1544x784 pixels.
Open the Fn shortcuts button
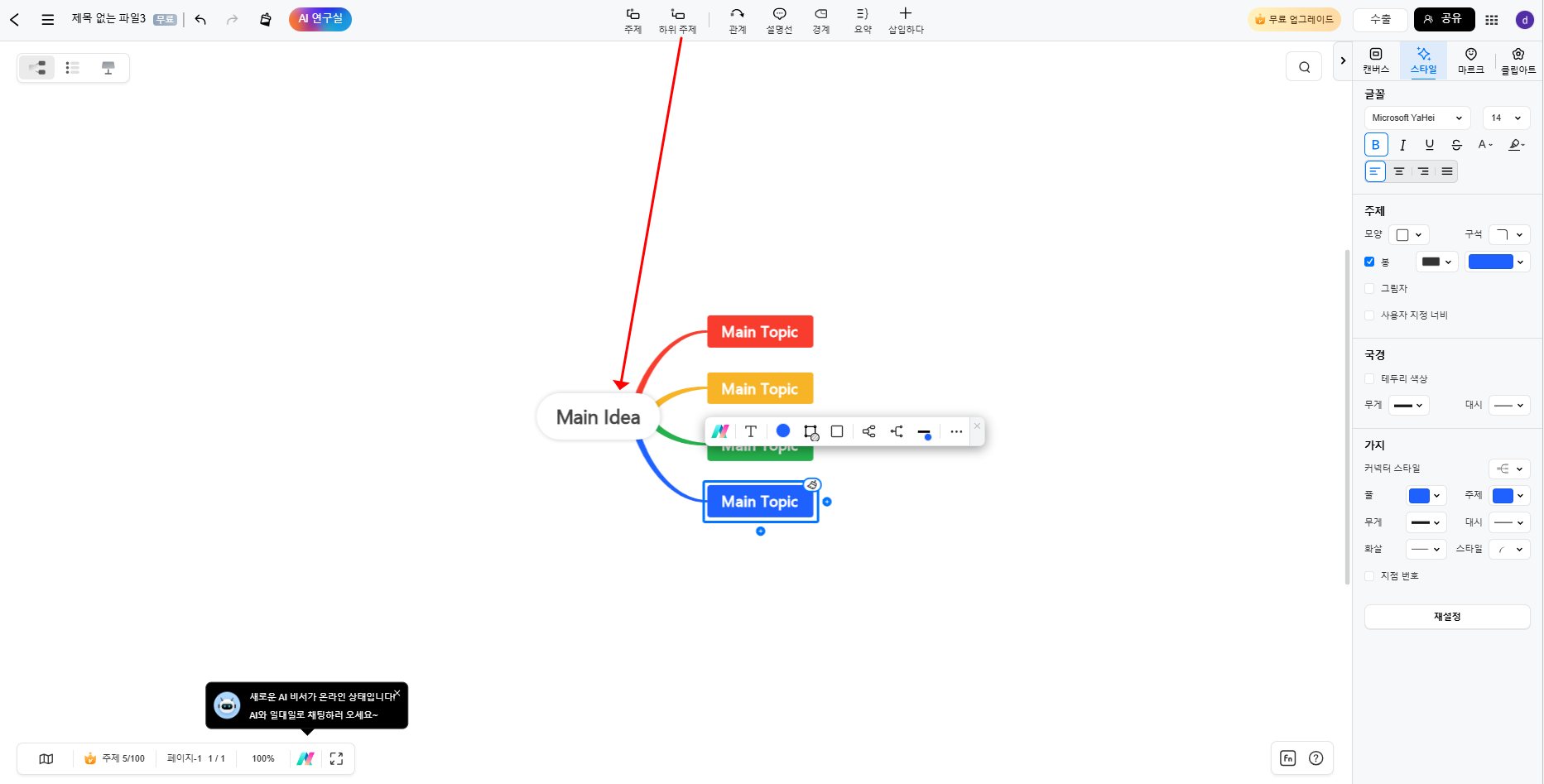(x=1288, y=758)
